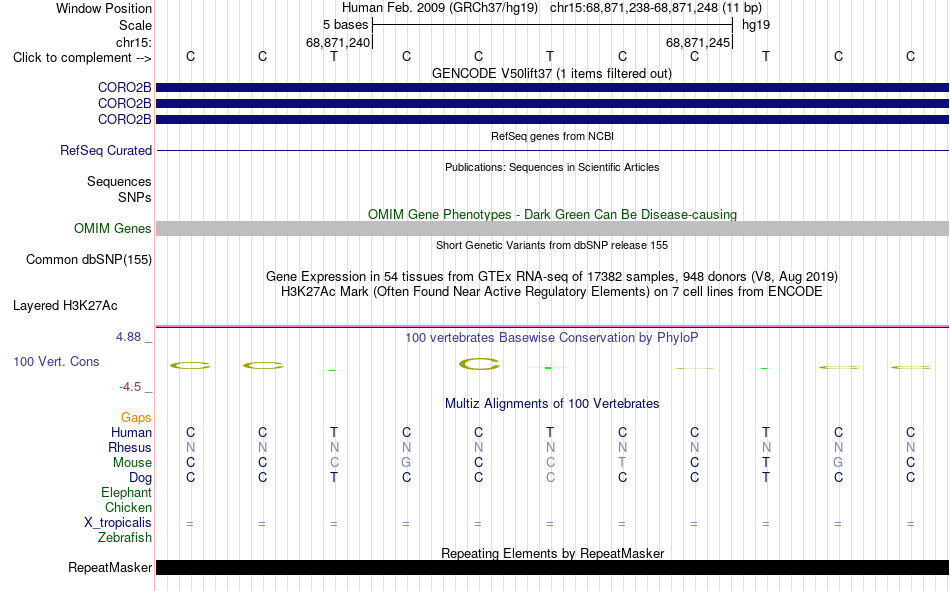Click the 100 Vert. Cons label

point(56,361)
